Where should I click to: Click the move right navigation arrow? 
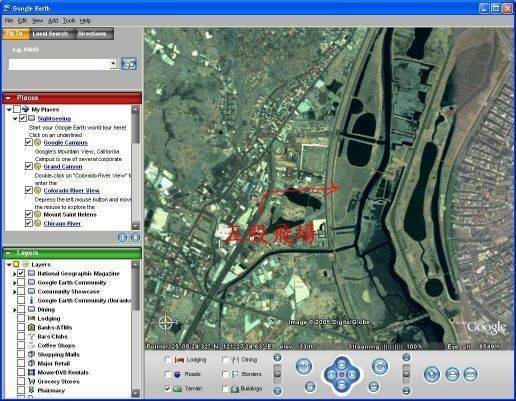(x=353, y=375)
